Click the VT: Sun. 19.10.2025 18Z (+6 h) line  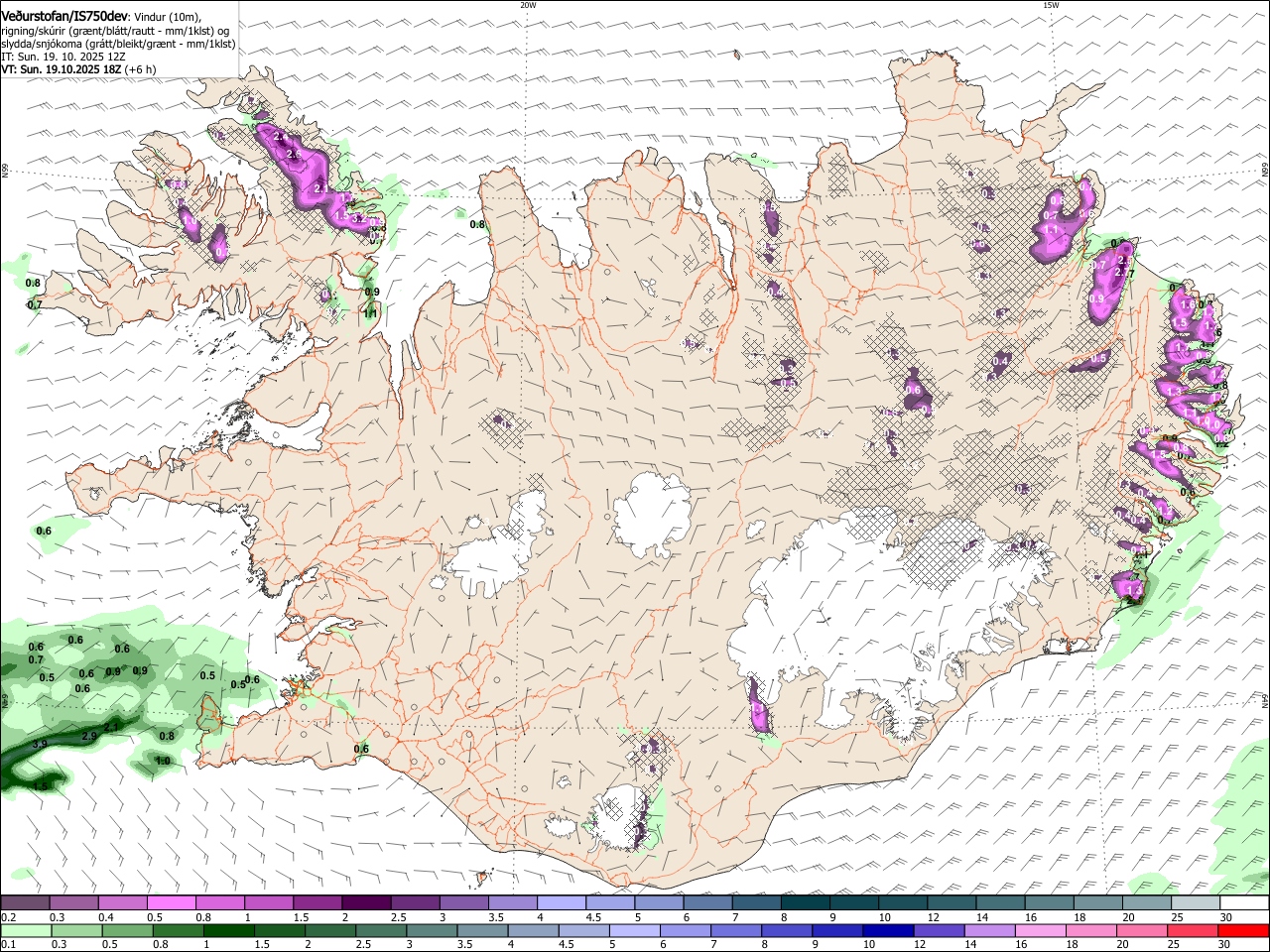(79, 70)
